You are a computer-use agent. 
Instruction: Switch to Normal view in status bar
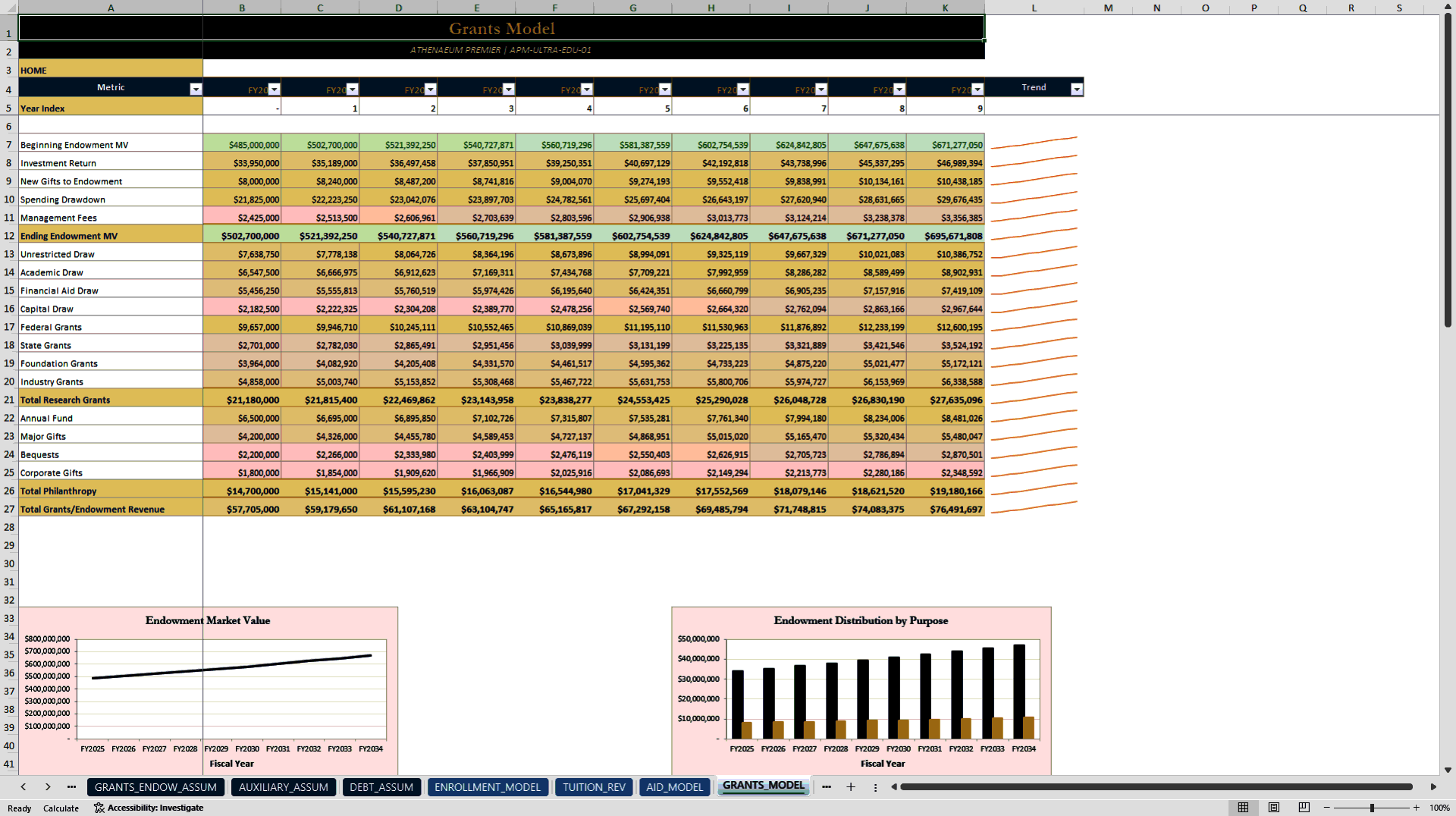click(1243, 808)
